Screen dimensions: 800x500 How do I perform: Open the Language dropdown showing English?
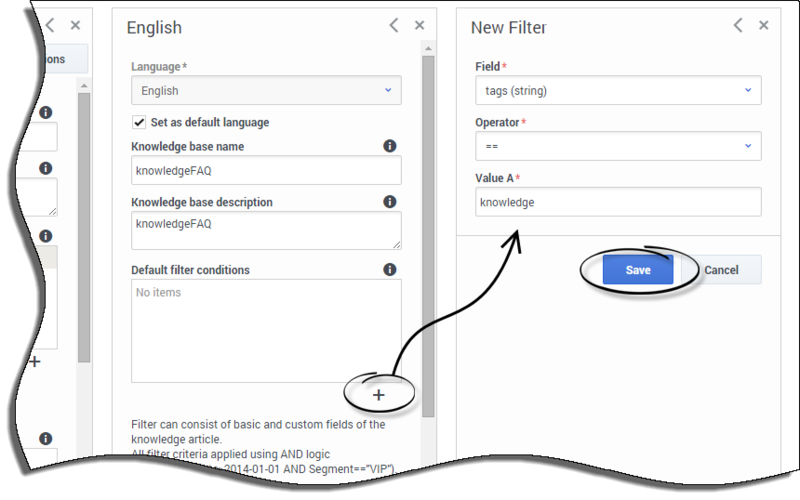(266, 90)
